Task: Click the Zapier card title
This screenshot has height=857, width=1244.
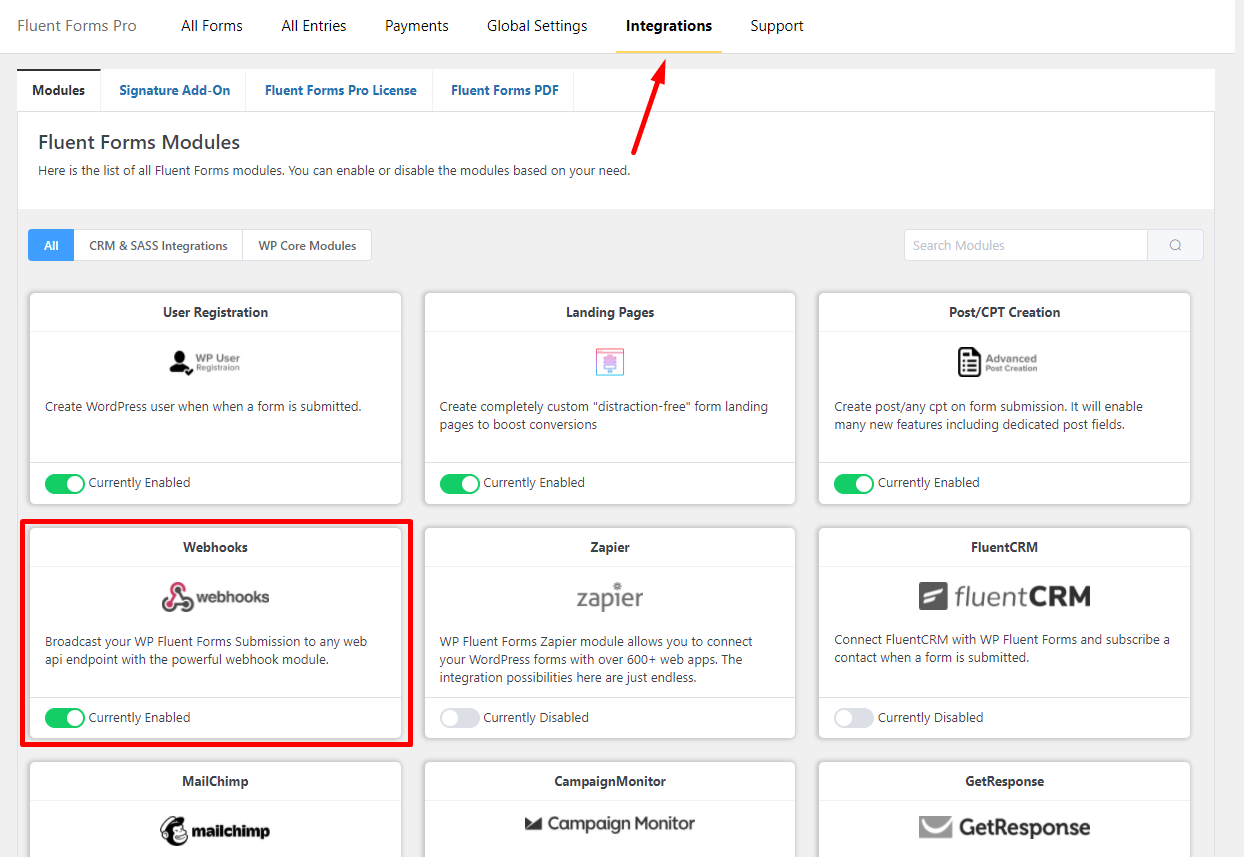Action: pos(610,547)
